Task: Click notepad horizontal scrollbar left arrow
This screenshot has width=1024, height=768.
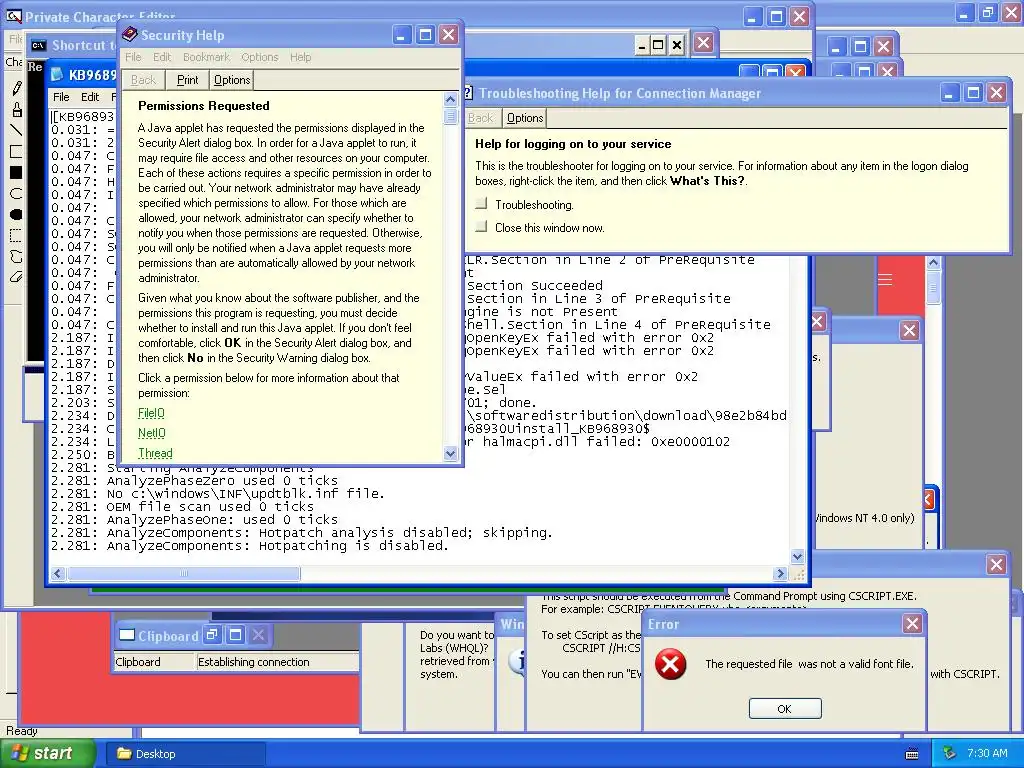Action: (x=58, y=573)
